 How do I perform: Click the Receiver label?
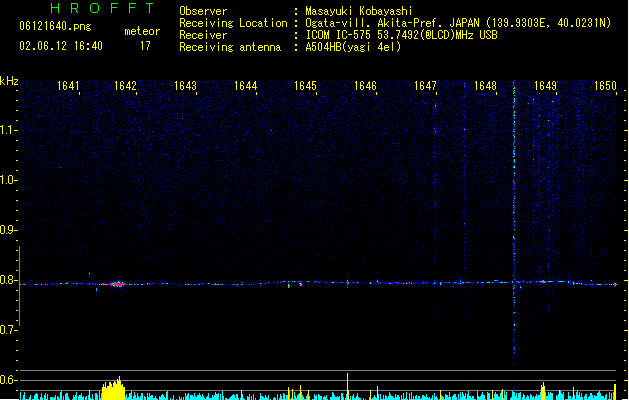(203, 35)
